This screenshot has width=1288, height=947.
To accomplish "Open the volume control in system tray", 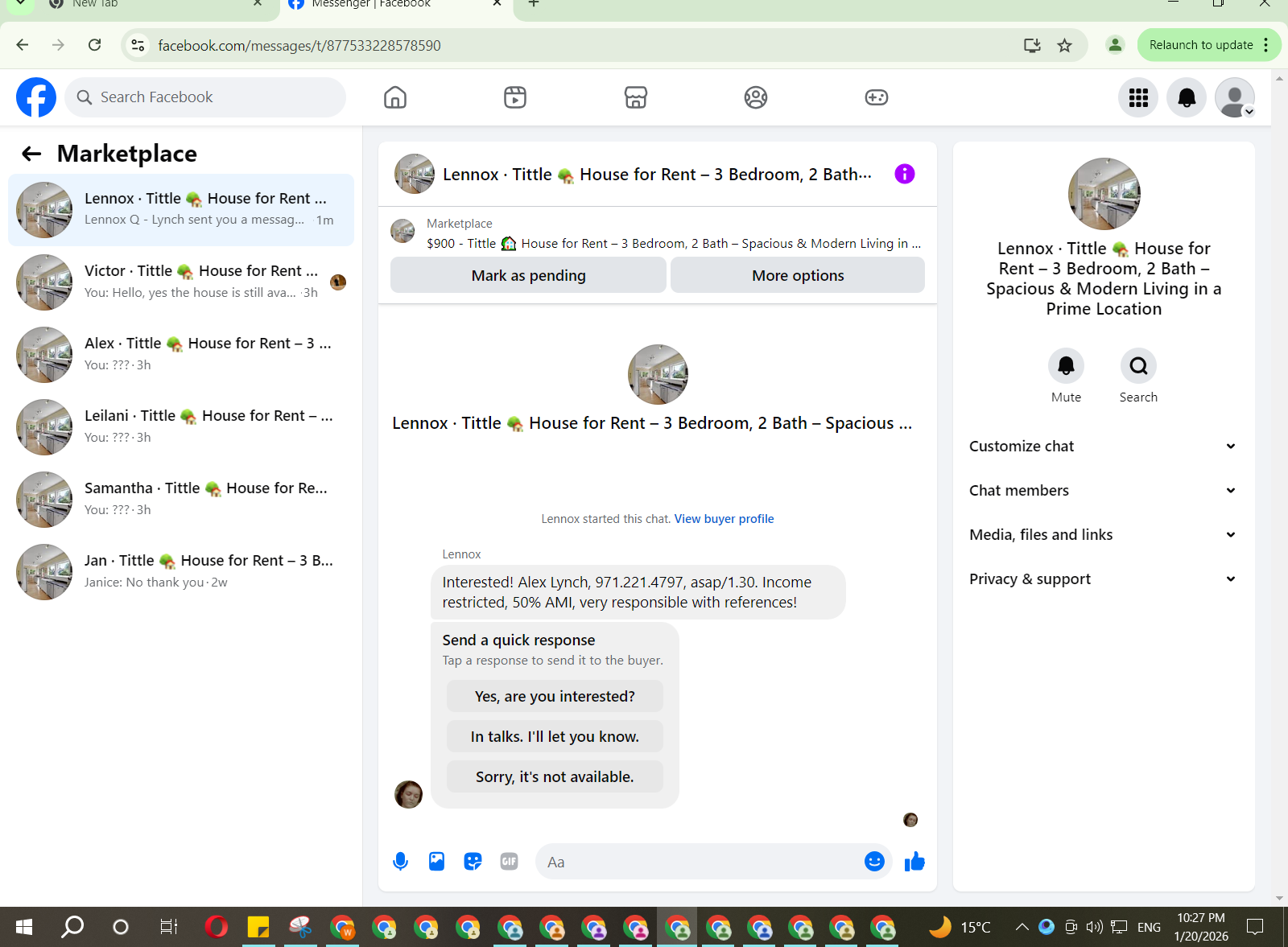I will coord(1094,927).
